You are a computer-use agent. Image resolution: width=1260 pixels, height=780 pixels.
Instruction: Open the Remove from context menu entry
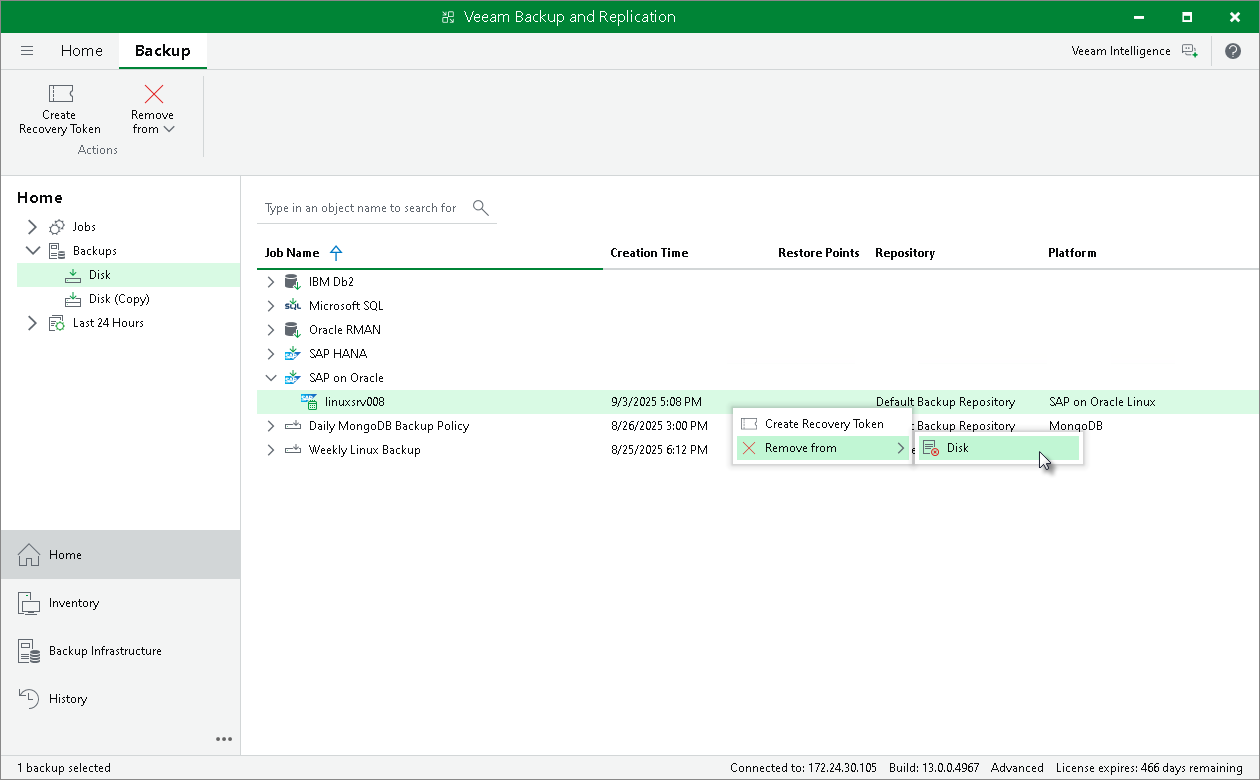(823, 448)
